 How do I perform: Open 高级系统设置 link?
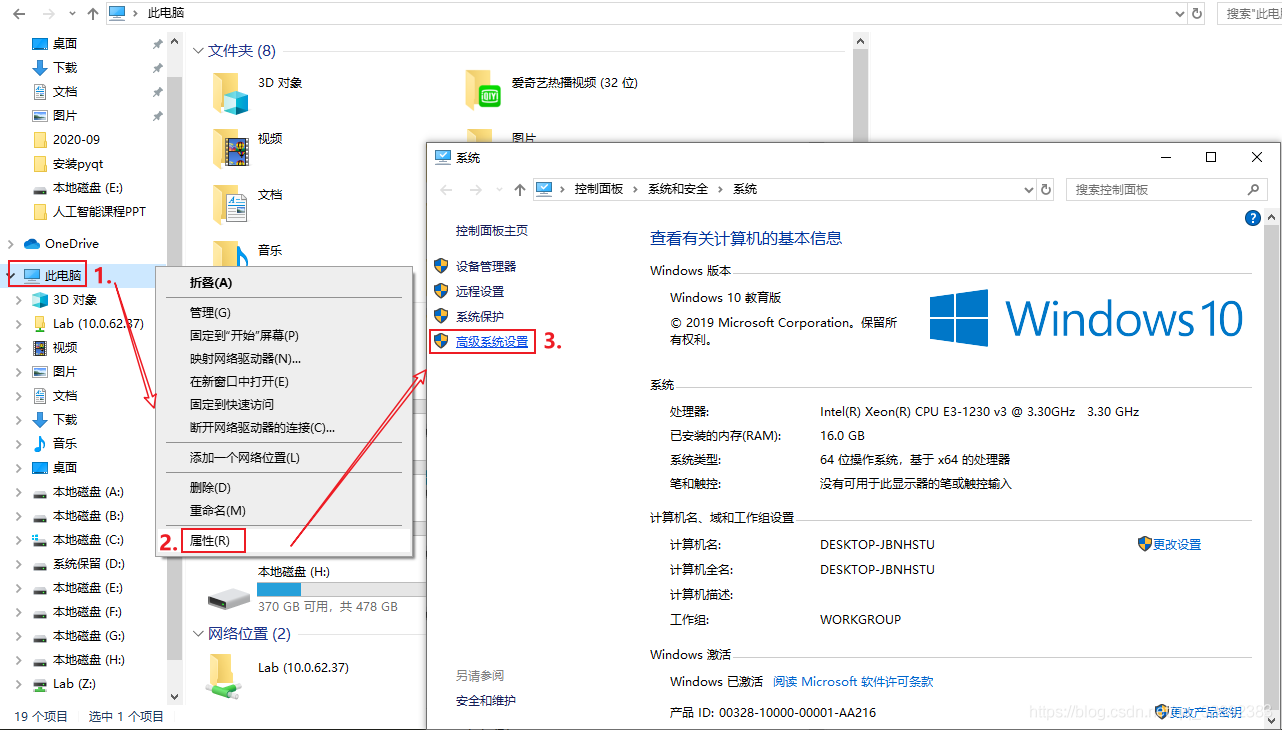pos(492,341)
